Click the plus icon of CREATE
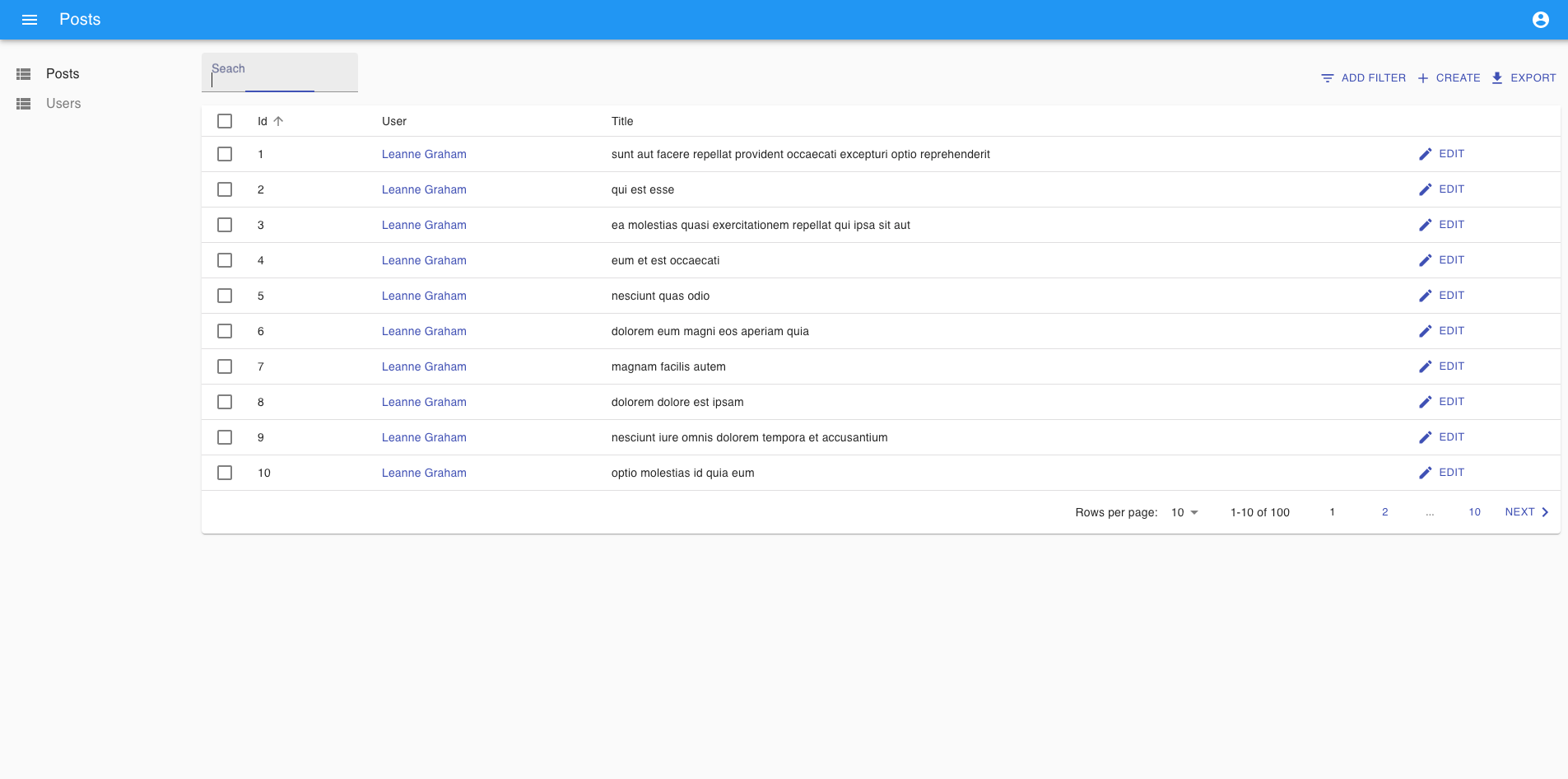Screen dimensions: 1568x779 point(1423,78)
